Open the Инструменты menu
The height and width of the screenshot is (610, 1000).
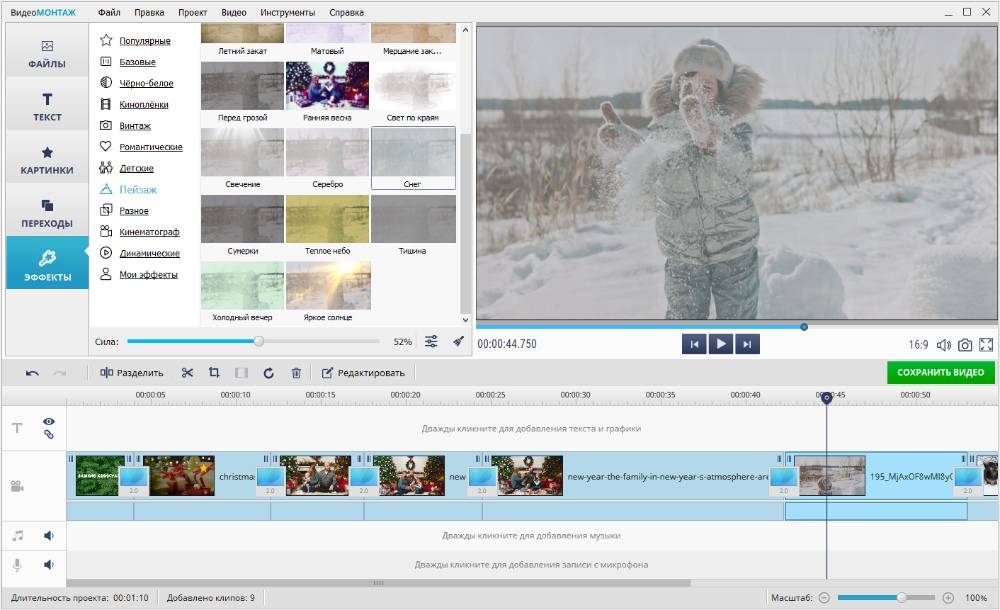point(287,12)
